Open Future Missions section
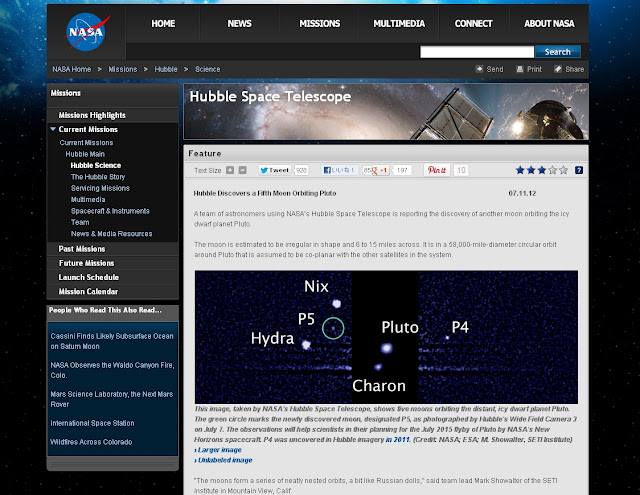Image resolution: width=640 pixels, height=495 pixels. click(x=87, y=263)
